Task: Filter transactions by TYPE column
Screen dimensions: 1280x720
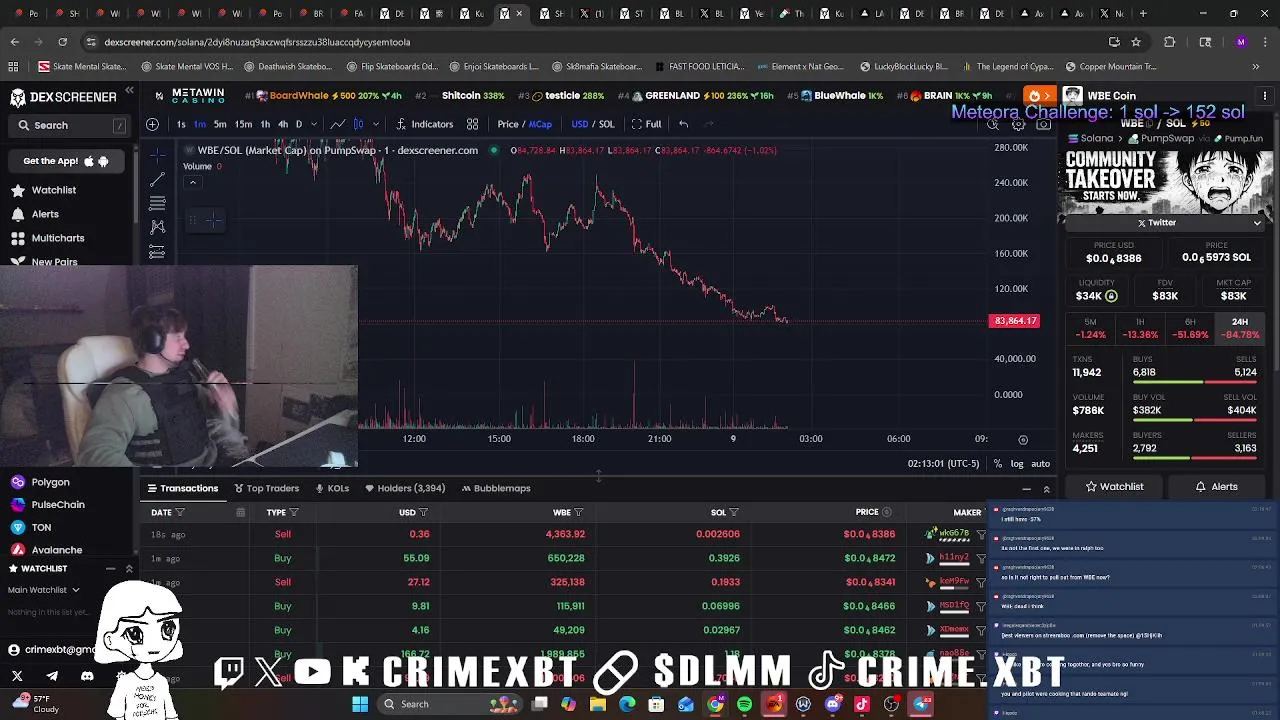Action: 293,512
